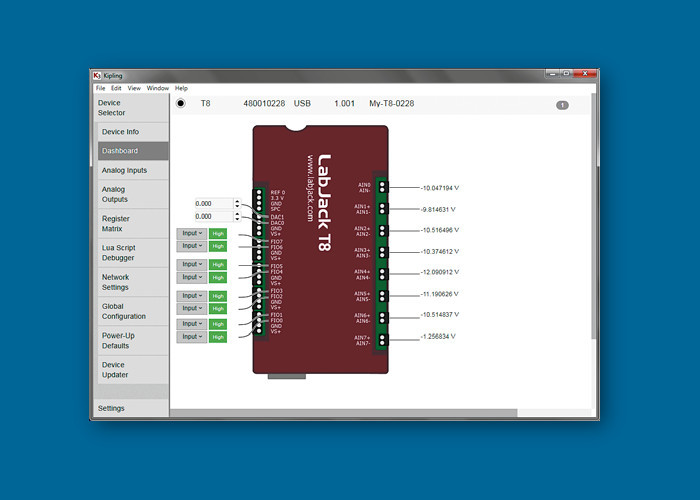Viewport: 700px width, 500px height.
Task: Open the Analog Outputs tab
Action: pyautogui.click(x=133, y=195)
